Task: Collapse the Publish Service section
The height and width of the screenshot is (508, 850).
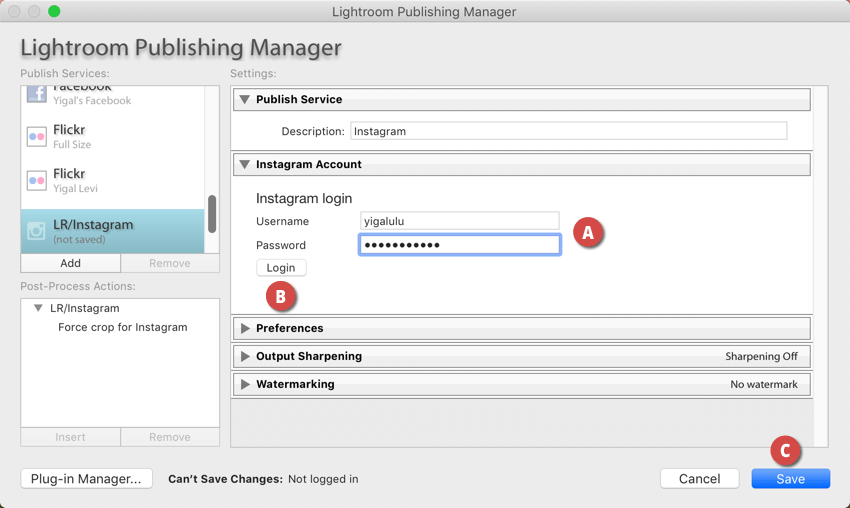Action: (x=245, y=100)
